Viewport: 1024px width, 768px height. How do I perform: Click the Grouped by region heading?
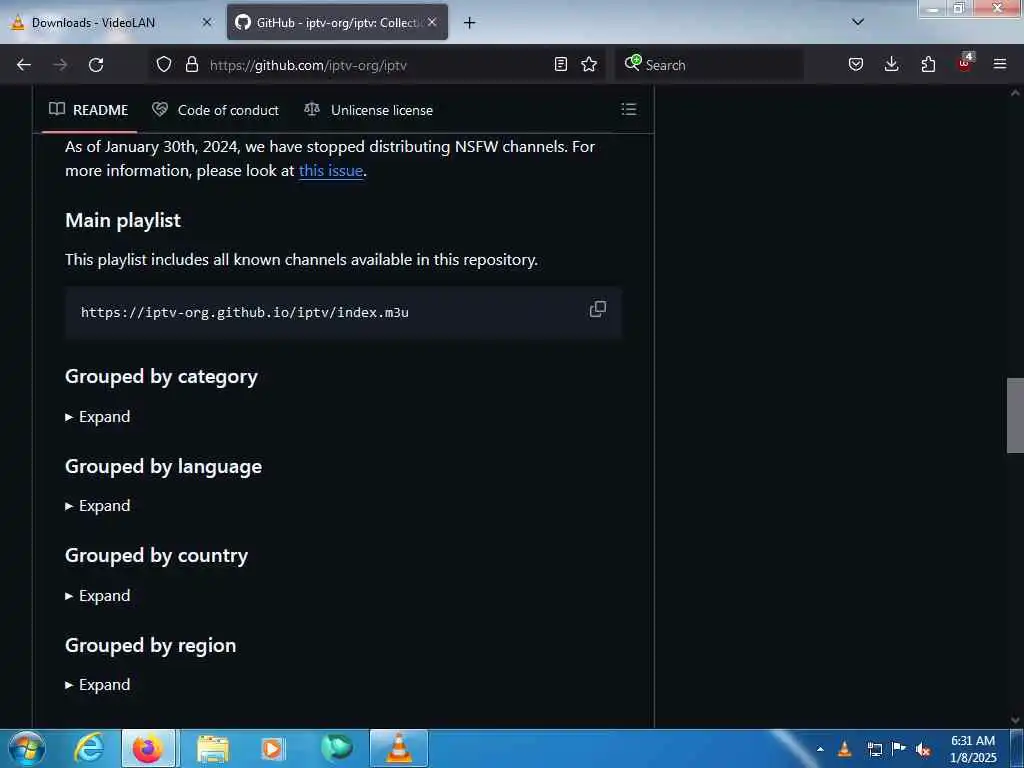point(150,645)
